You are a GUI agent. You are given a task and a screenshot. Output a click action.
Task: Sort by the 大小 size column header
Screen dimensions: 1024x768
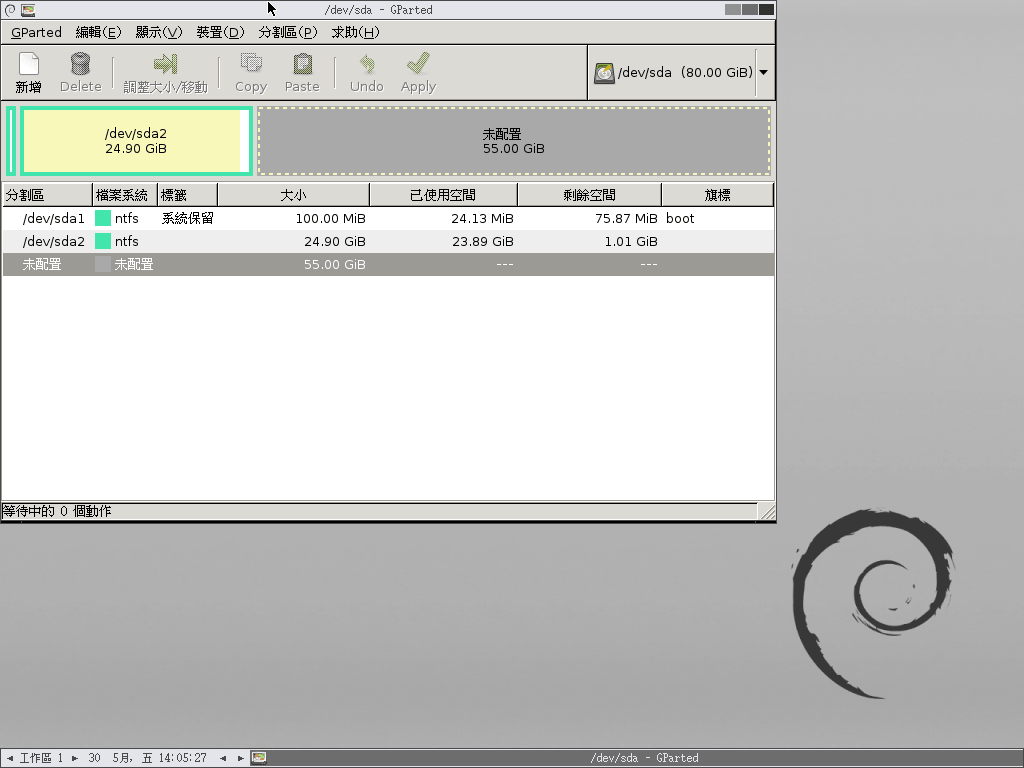point(293,195)
